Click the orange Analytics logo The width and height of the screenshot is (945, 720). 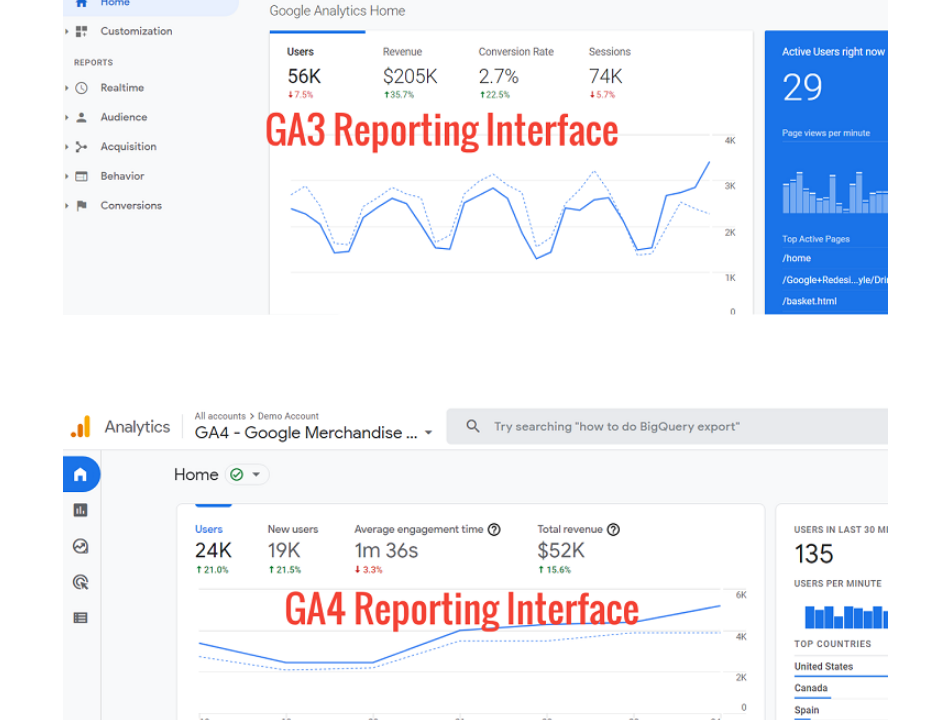(x=81, y=427)
